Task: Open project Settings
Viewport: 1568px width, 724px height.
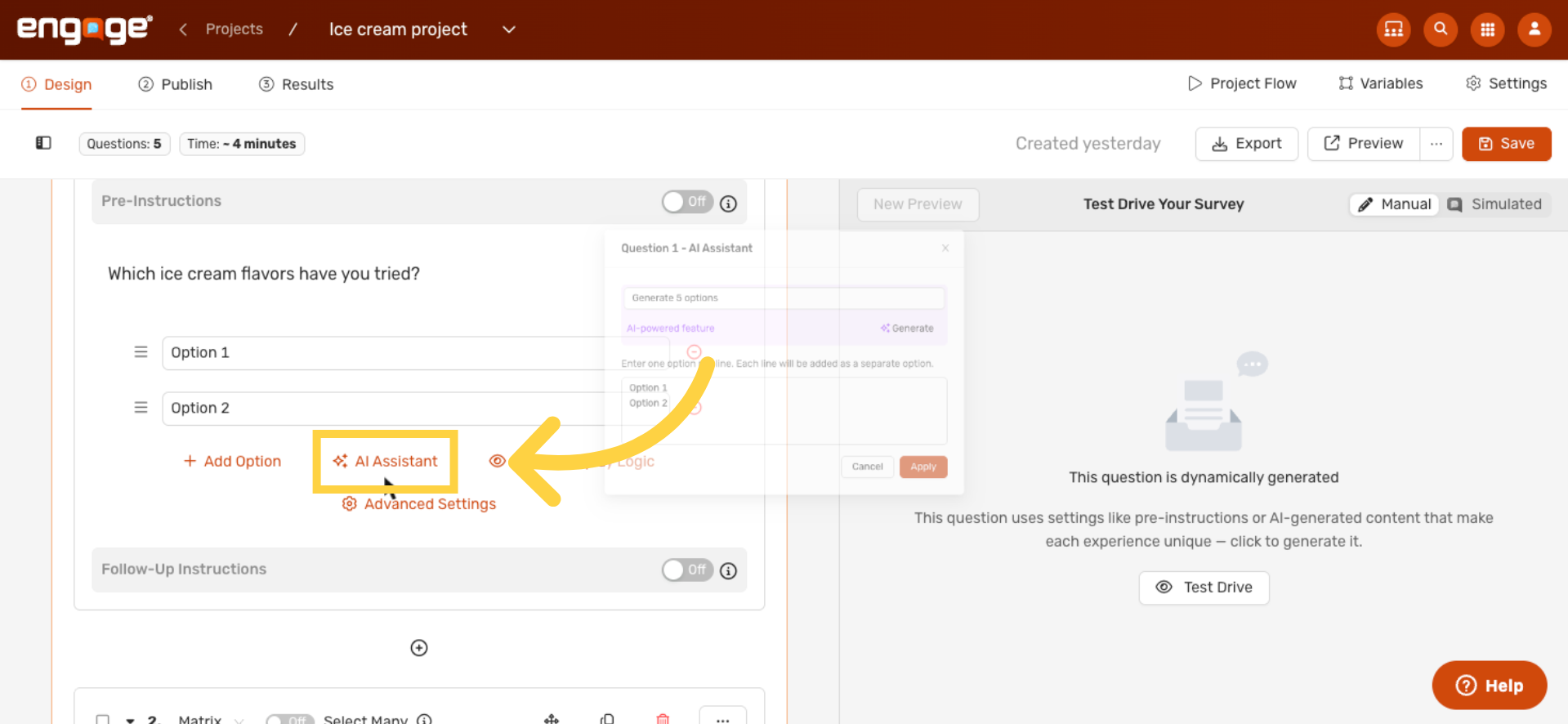Action: click(x=1506, y=83)
